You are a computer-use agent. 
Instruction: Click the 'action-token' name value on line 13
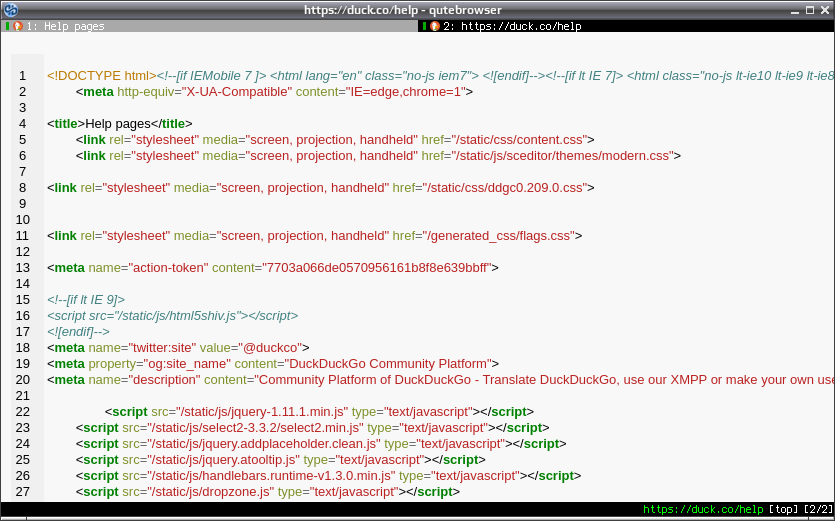pyautogui.click(x=168, y=267)
